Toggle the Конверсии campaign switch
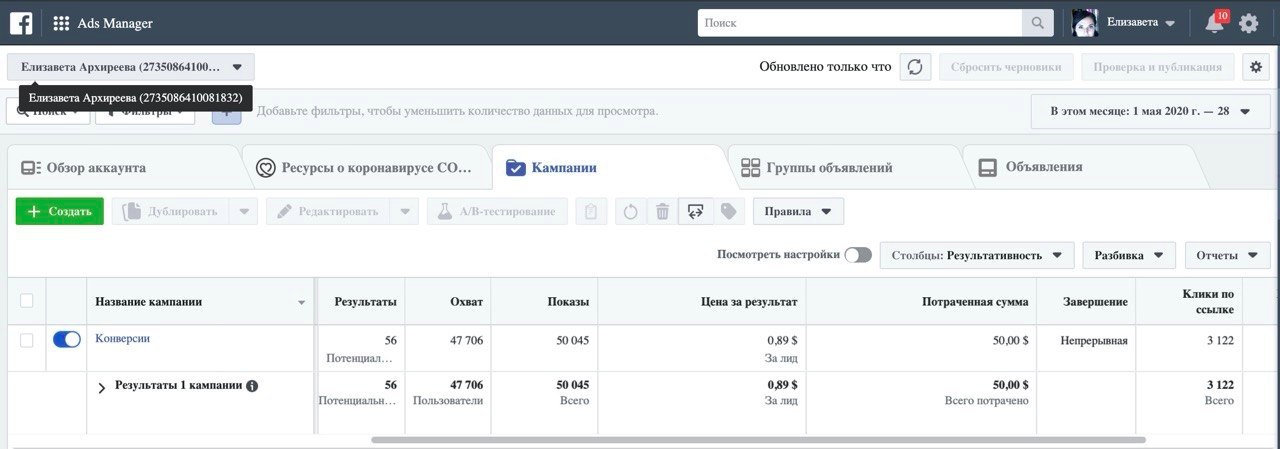Image resolution: width=1280 pixels, height=449 pixels. [x=67, y=340]
